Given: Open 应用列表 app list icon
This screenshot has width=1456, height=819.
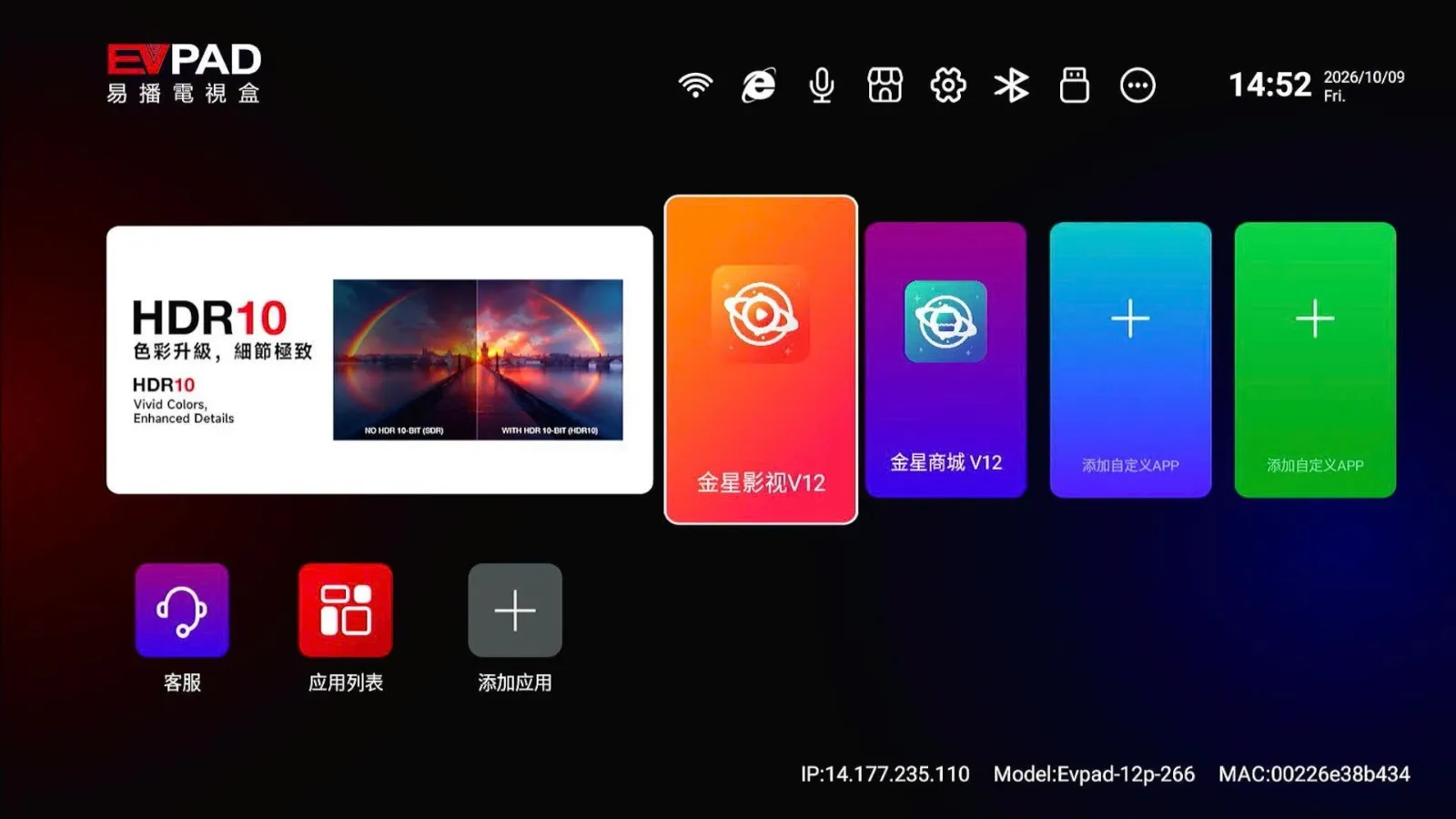Looking at the screenshot, I should [x=346, y=610].
